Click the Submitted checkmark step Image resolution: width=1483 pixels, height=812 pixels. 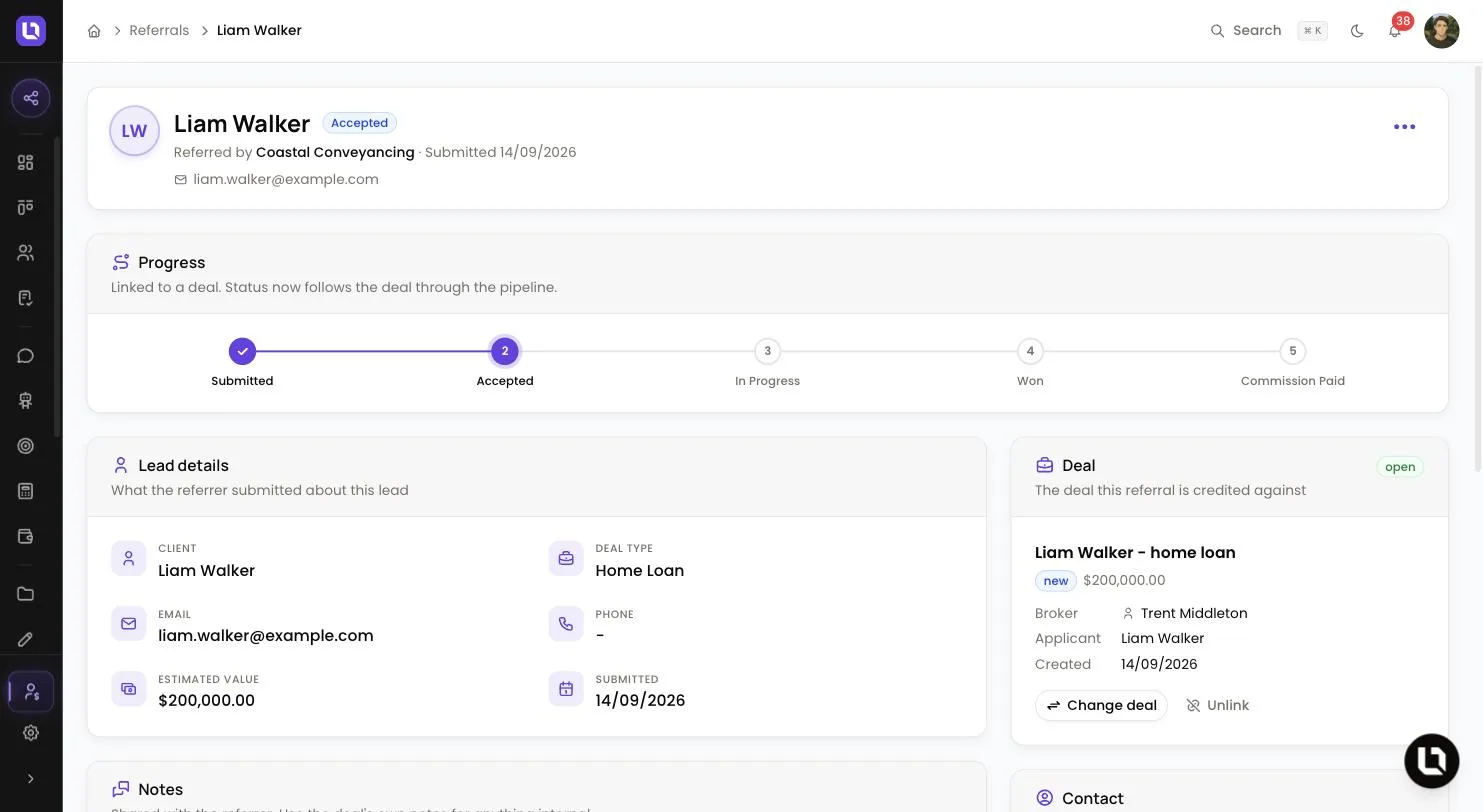[242, 351]
